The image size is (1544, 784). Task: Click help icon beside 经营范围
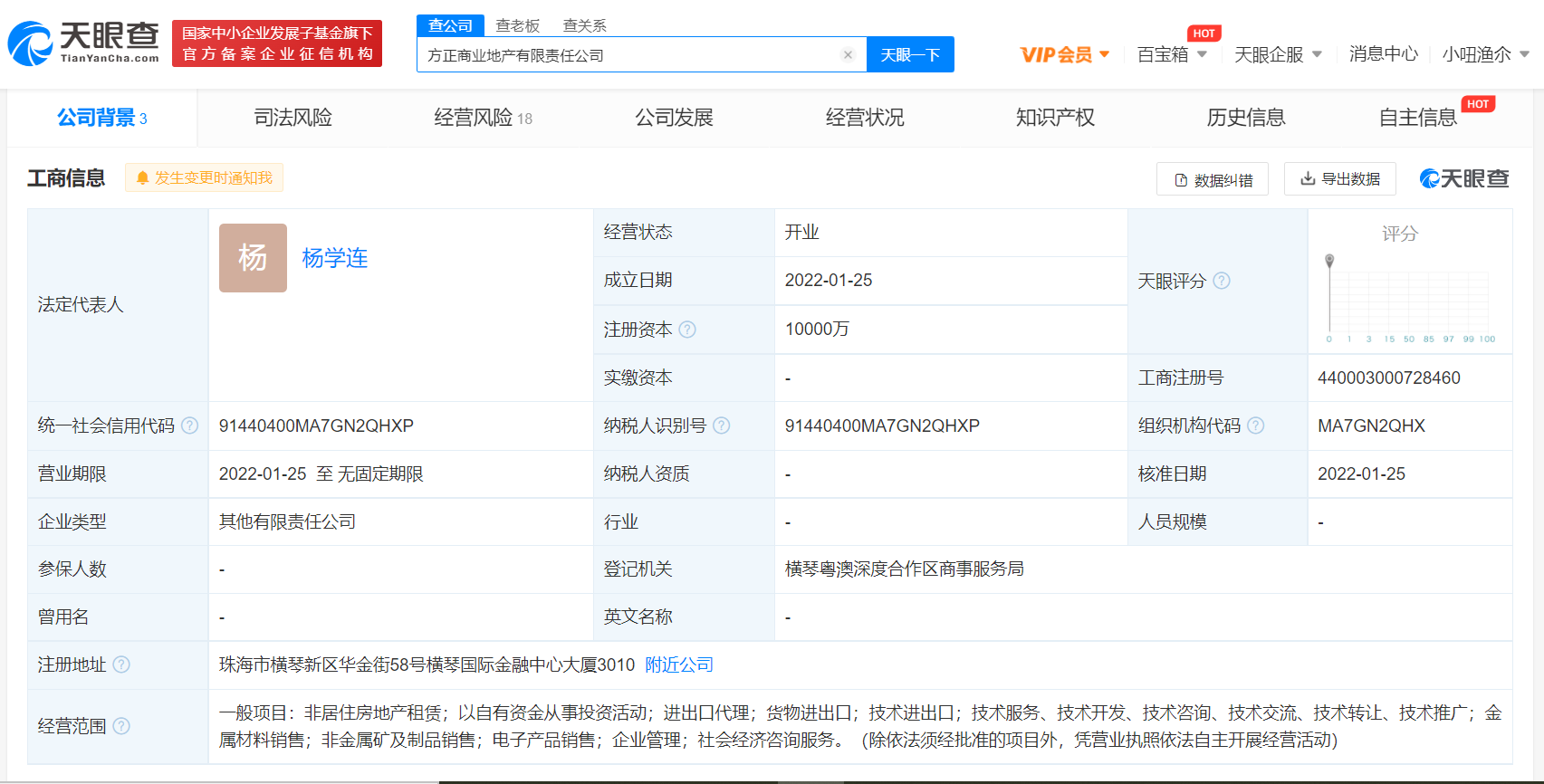point(121,726)
